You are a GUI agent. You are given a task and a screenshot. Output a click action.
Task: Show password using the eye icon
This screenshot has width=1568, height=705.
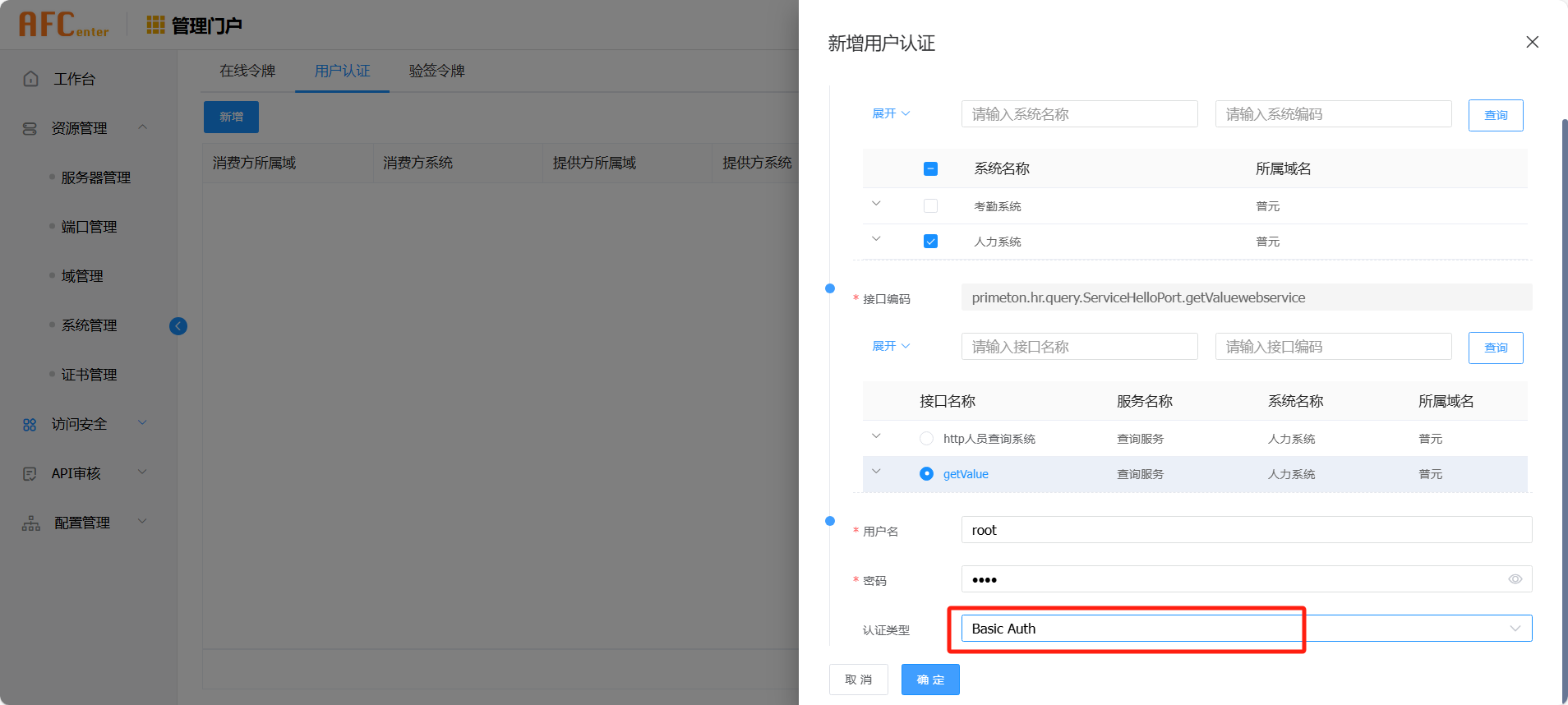click(x=1515, y=579)
